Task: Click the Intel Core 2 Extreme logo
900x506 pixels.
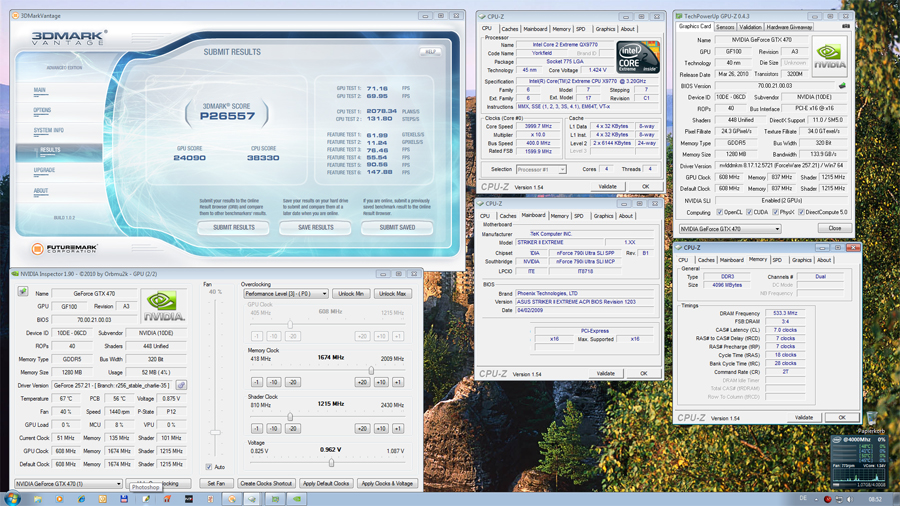Action: coord(638,56)
